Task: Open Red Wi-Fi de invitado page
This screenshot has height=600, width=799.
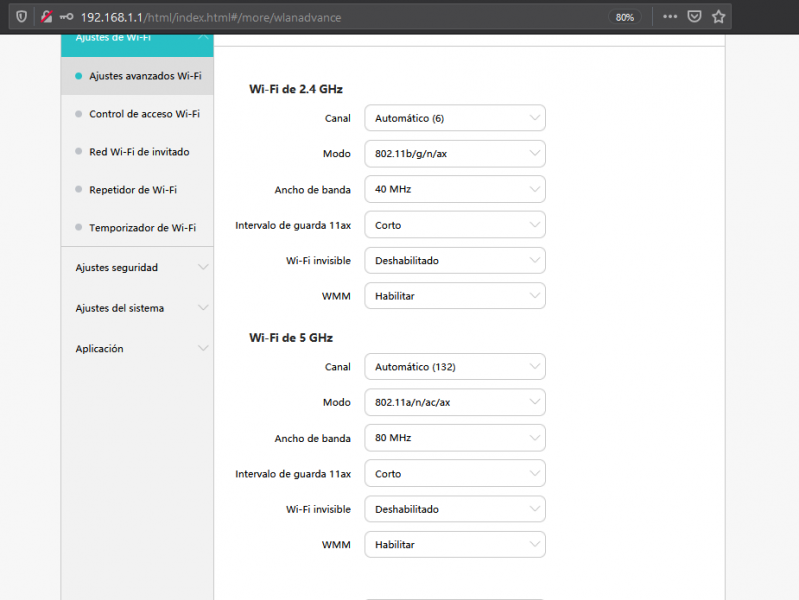Action: tap(138, 152)
